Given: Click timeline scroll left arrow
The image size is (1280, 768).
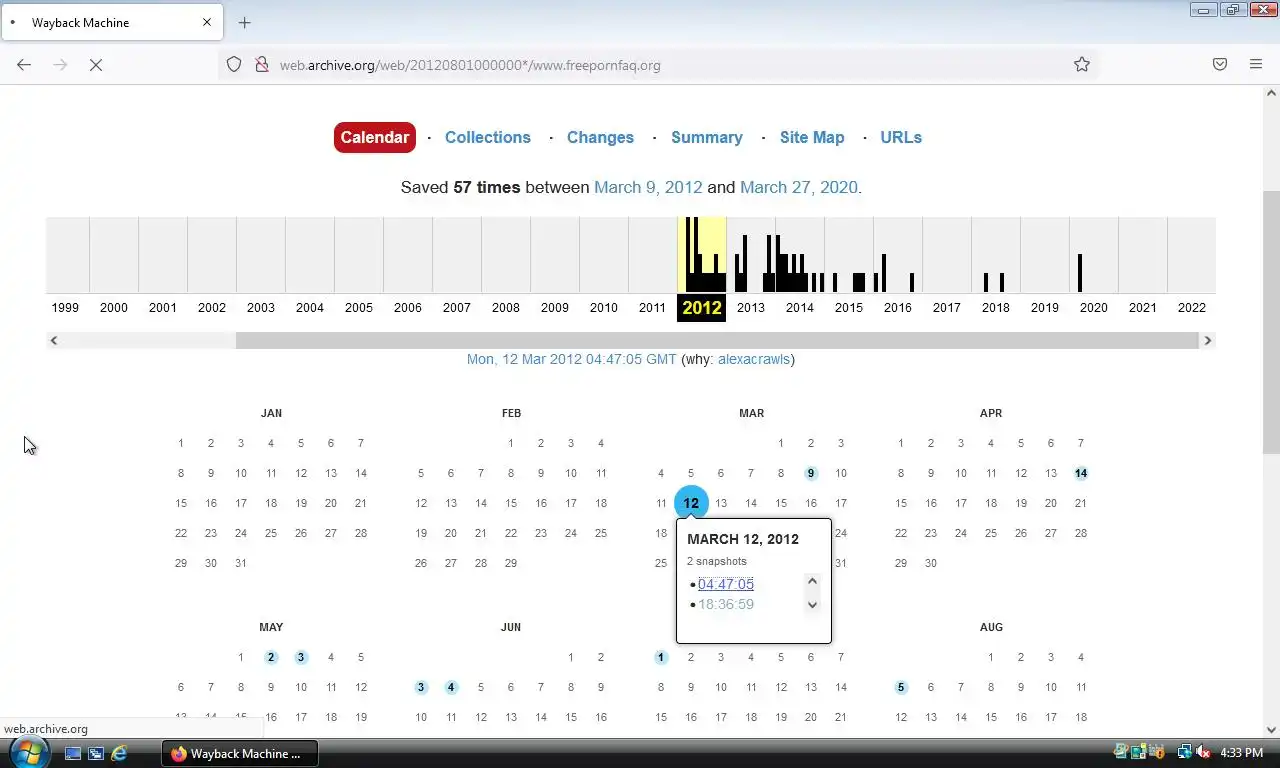Looking at the screenshot, I should pyautogui.click(x=54, y=340).
